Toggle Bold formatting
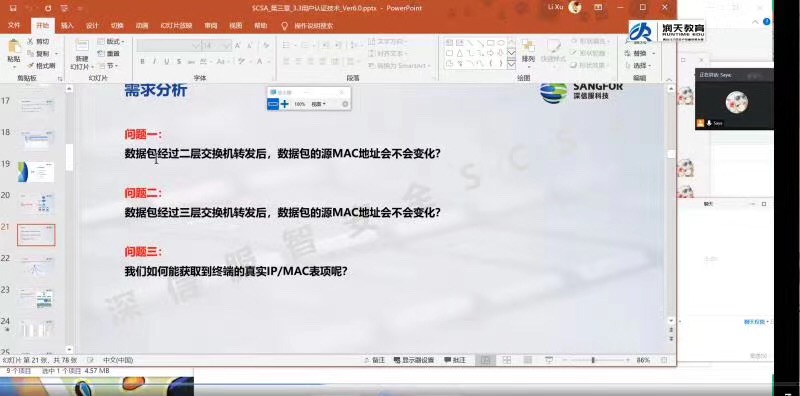The height and width of the screenshot is (396, 800). [142, 62]
